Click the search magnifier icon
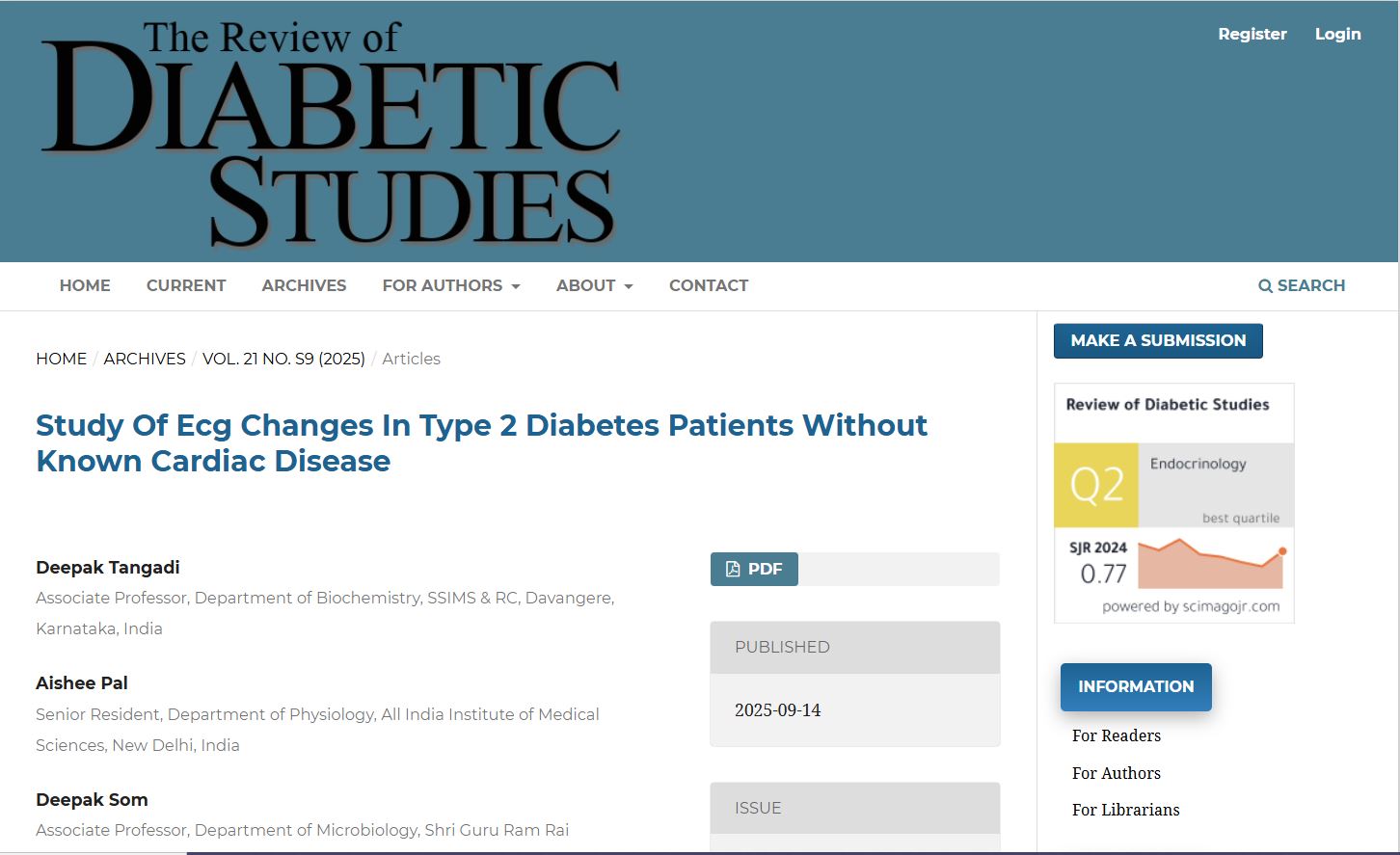1400x855 pixels. coord(1265,286)
